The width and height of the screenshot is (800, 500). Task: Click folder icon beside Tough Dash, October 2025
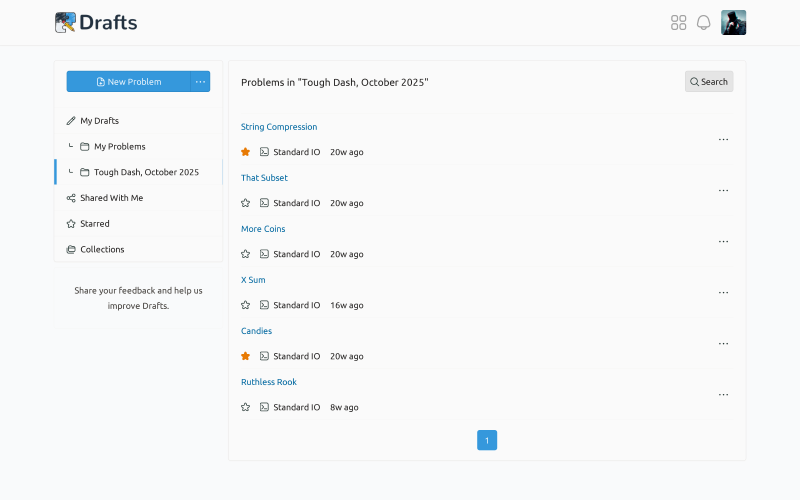click(85, 172)
